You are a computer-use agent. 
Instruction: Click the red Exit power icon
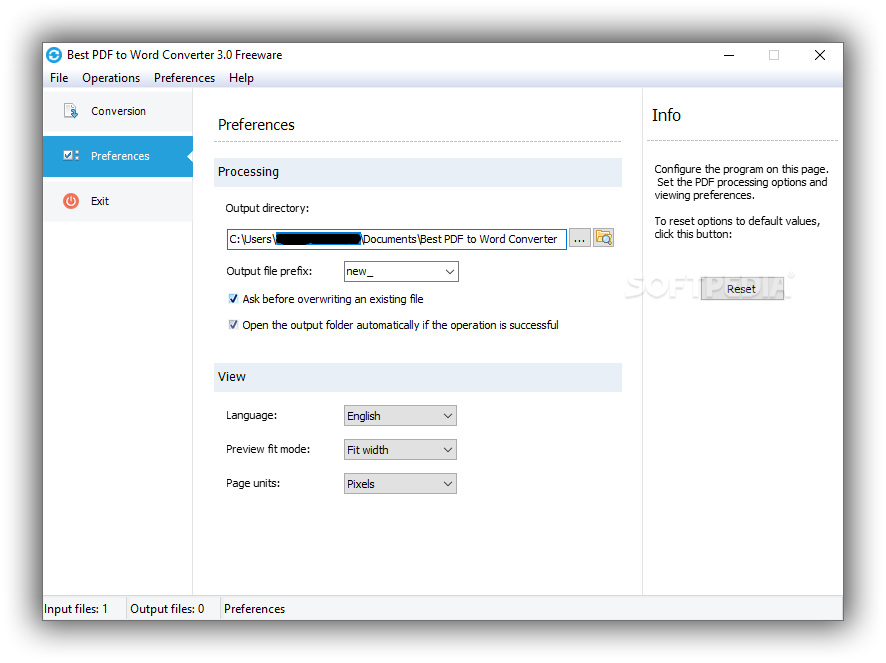[71, 201]
